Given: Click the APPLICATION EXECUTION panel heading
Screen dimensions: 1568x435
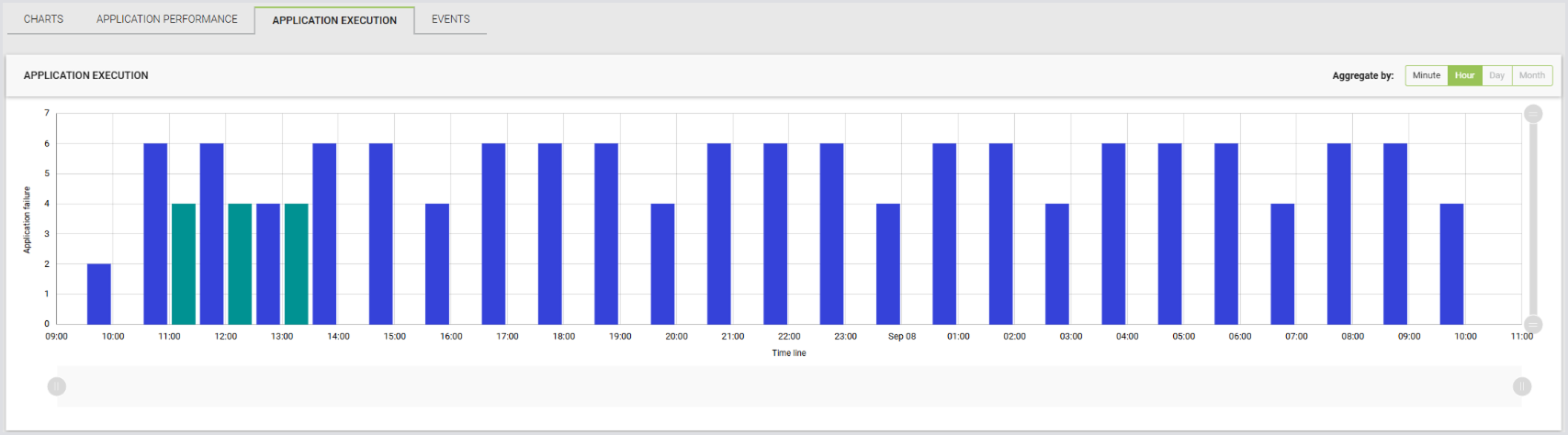Looking at the screenshot, I should pos(85,75).
